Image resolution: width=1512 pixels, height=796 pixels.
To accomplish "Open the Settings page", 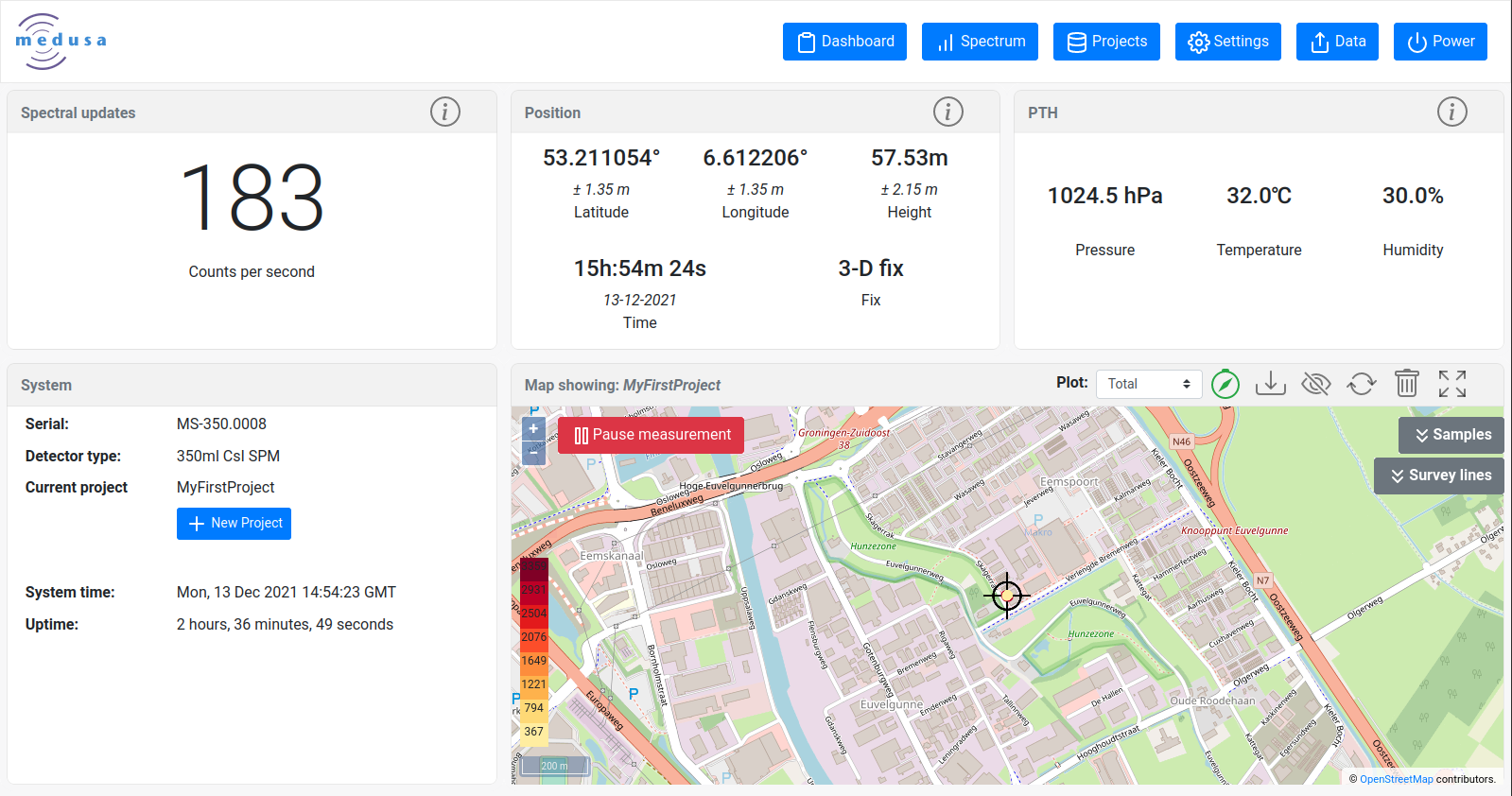I will 1227,42.
